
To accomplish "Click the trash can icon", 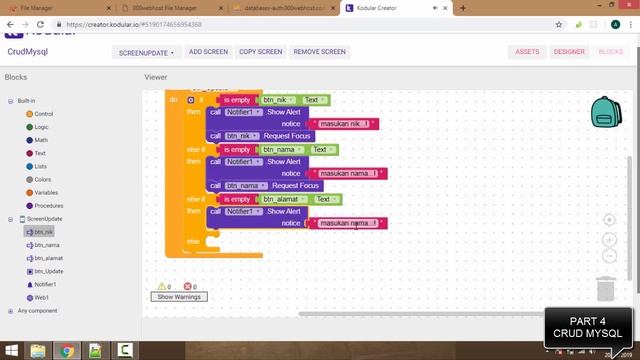I will coord(606,289).
